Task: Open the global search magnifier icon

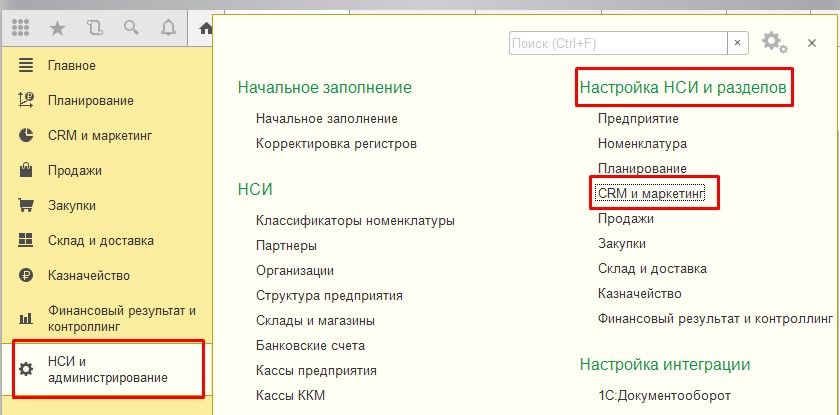Action: [131, 28]
